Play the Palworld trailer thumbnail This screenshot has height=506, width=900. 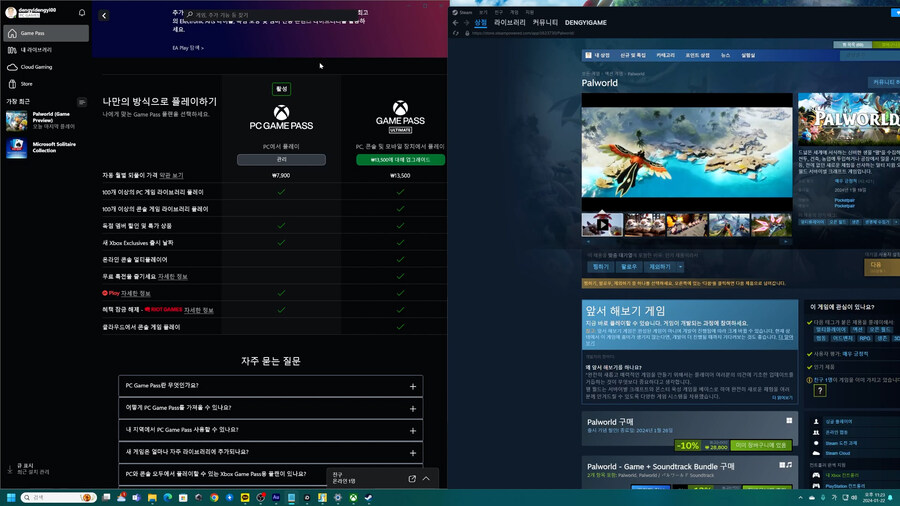[x=602, y=224]
